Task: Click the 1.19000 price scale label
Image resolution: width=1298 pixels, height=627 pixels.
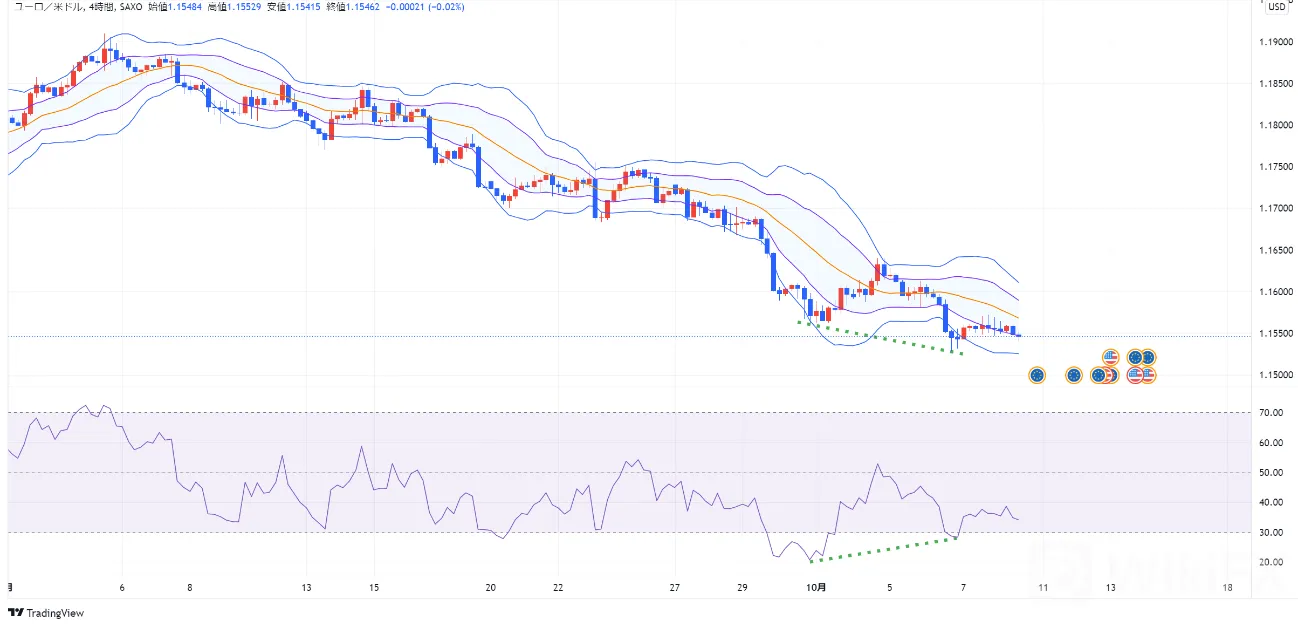Action: tap(1277, 42)
